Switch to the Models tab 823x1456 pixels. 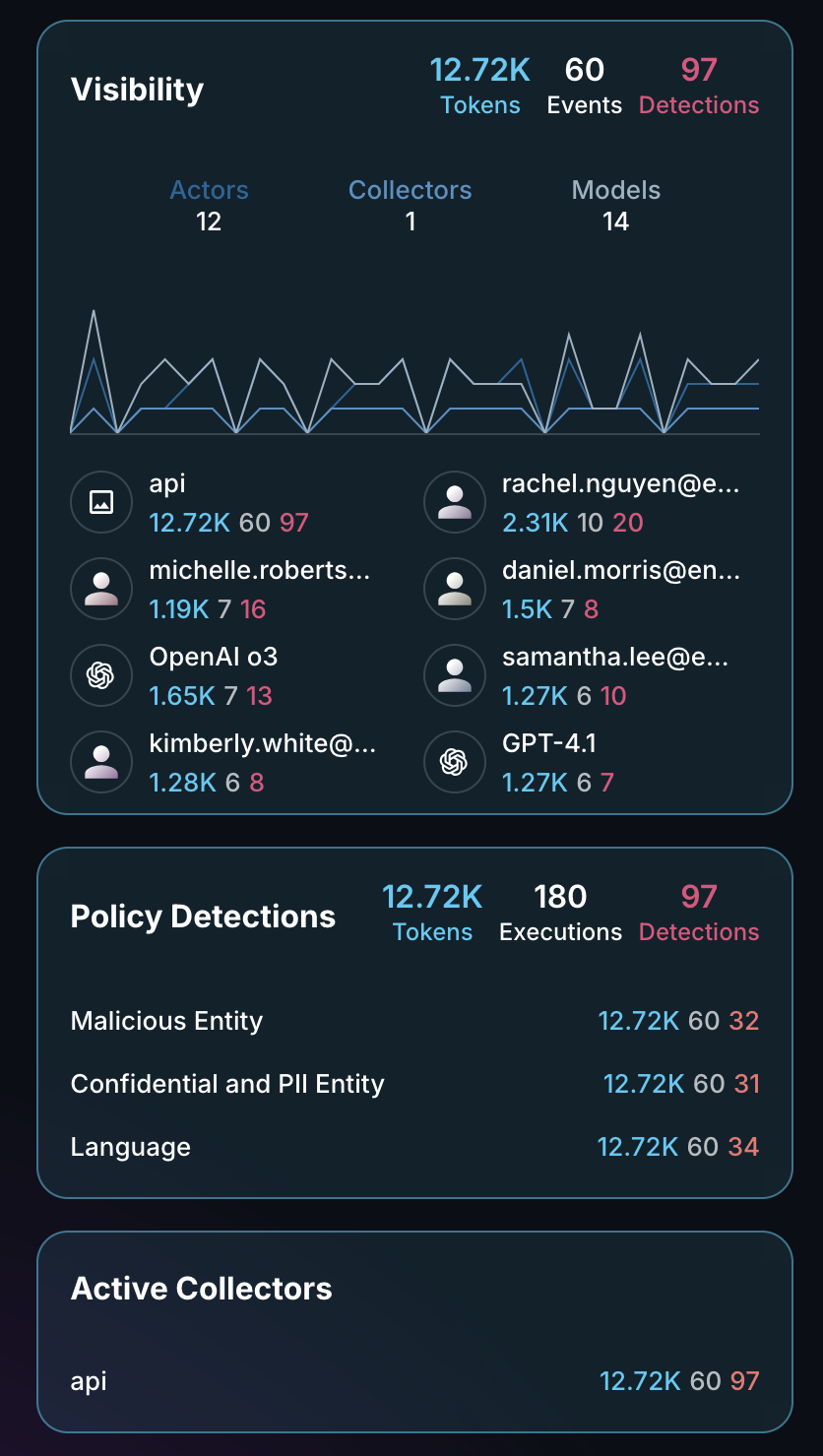tap(616, 204)
